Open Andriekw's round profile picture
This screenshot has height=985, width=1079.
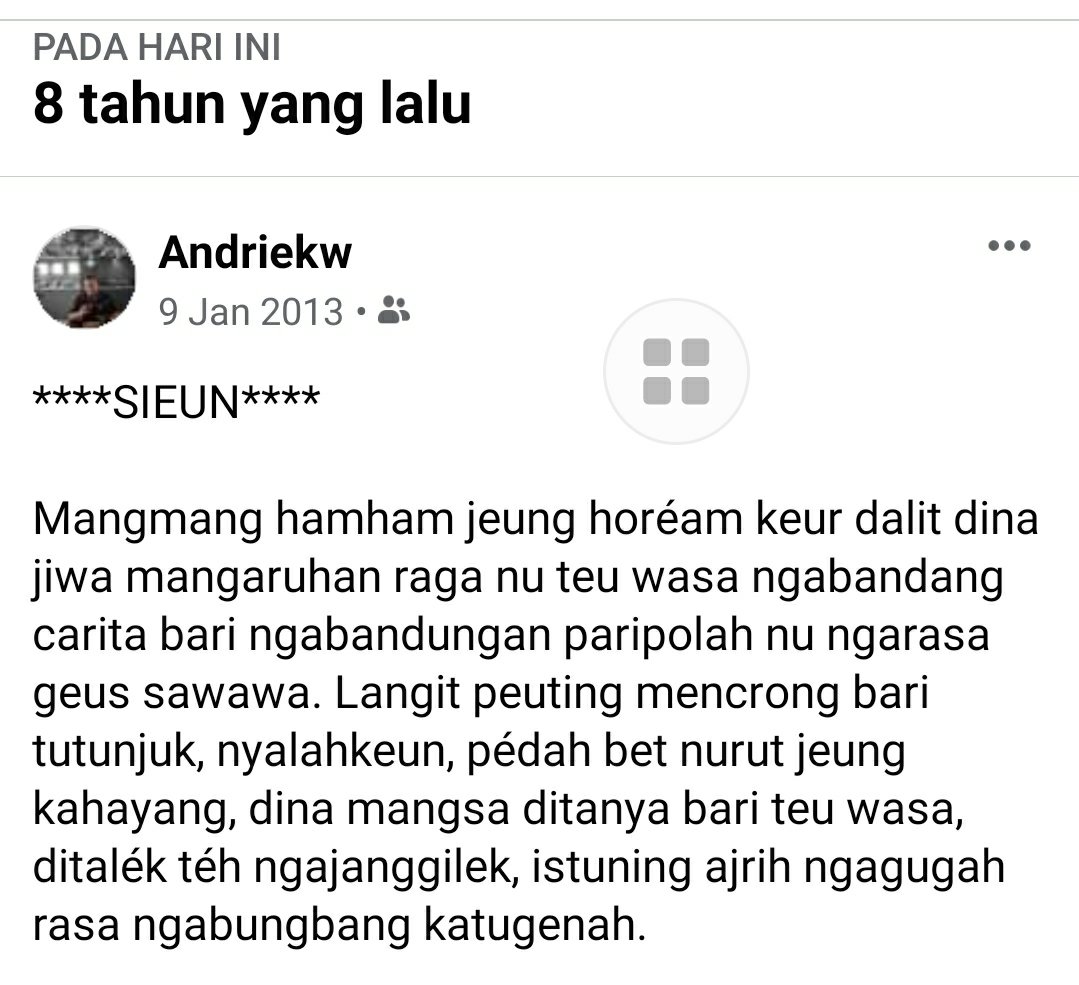[x=84, y=278]
